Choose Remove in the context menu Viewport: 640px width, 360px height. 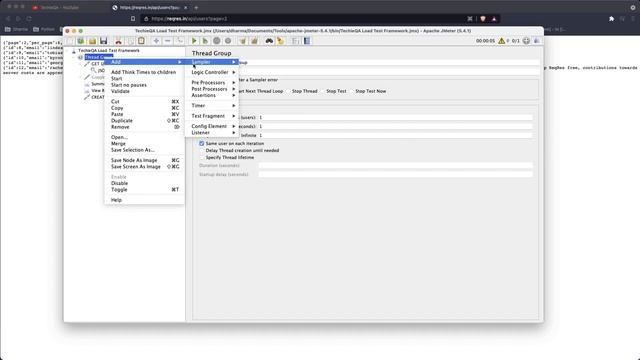144,127
